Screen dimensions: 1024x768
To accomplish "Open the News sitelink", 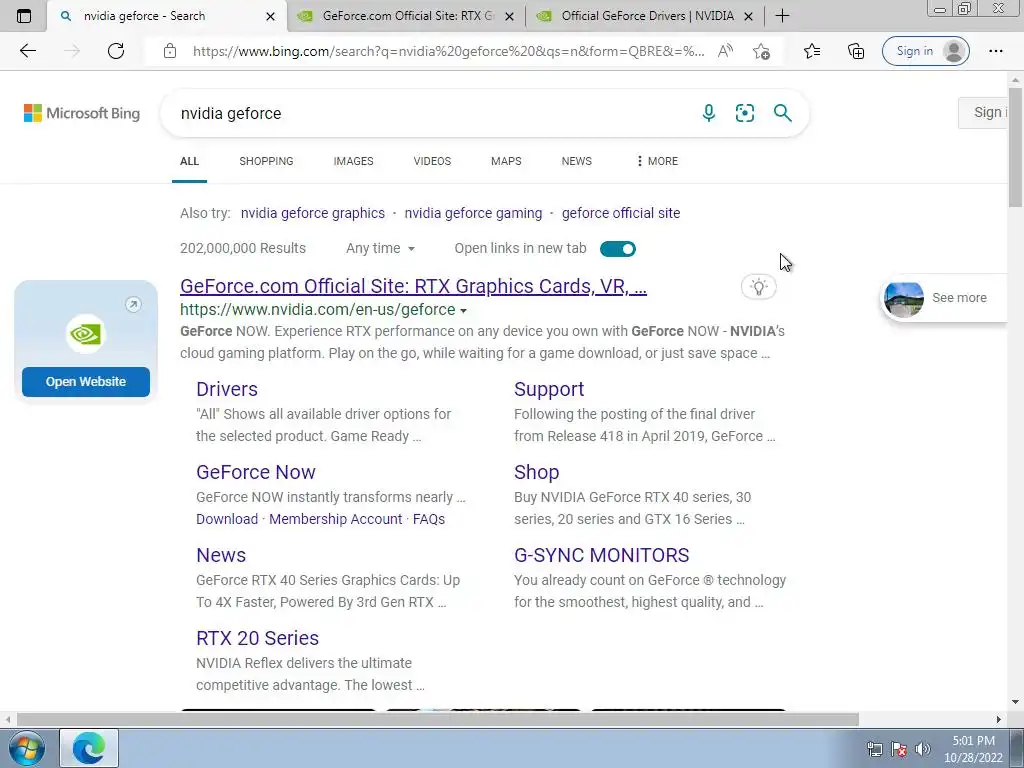I will [x=221, y=555].
